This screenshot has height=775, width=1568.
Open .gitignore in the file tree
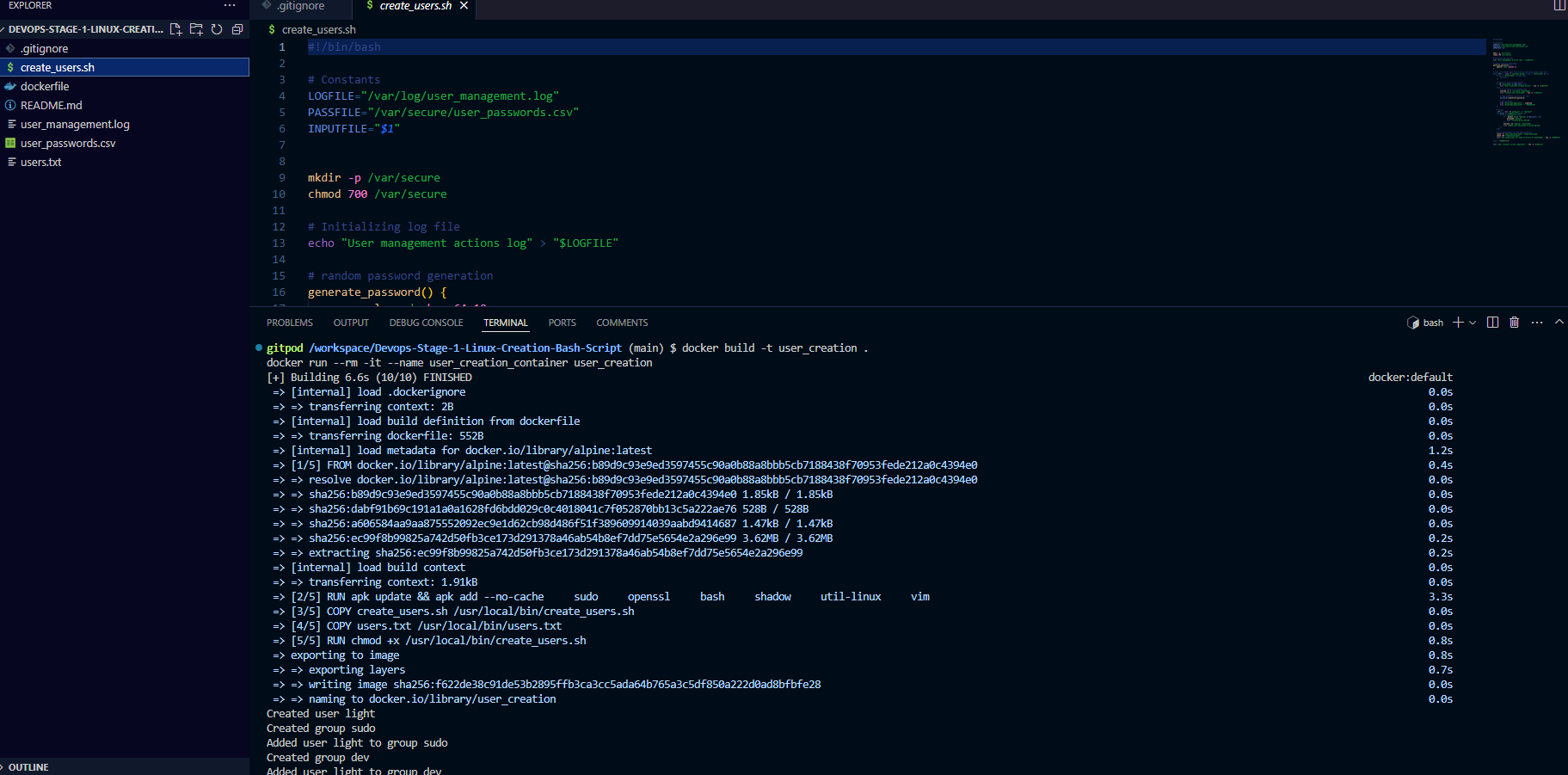pyautogui.click(x=125, y=48)
